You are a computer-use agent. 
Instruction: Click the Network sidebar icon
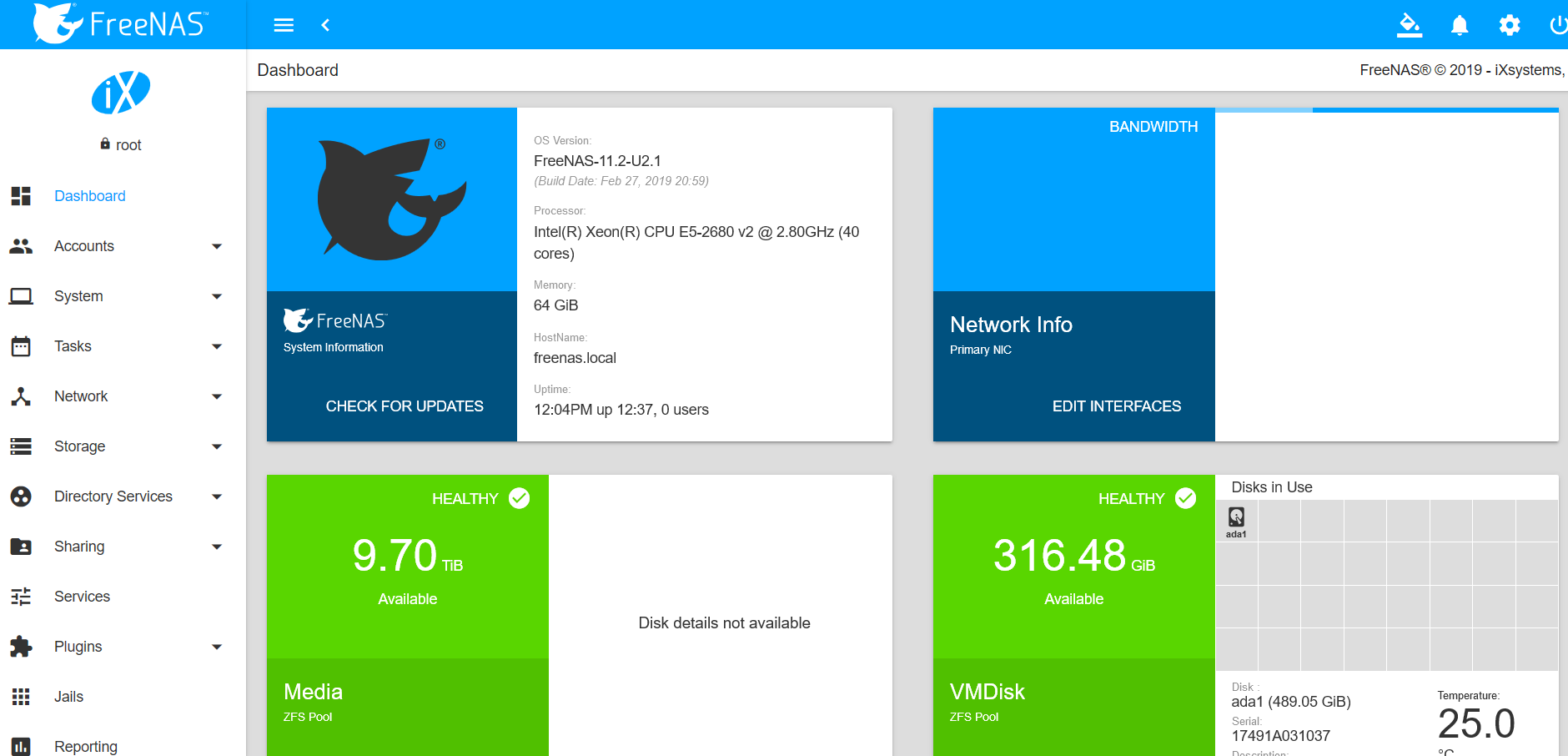click(x=21, y=396)
